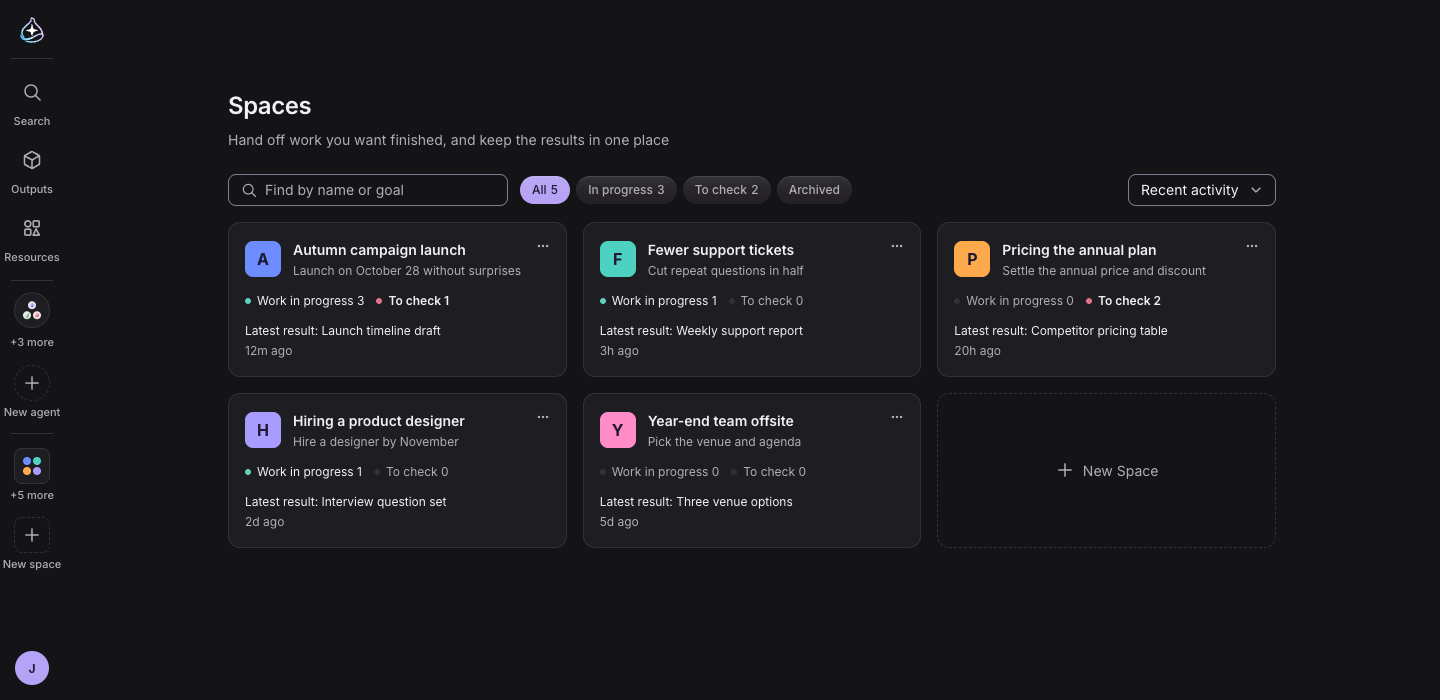Open more options for Year-end team offsite

pos(897,417)
